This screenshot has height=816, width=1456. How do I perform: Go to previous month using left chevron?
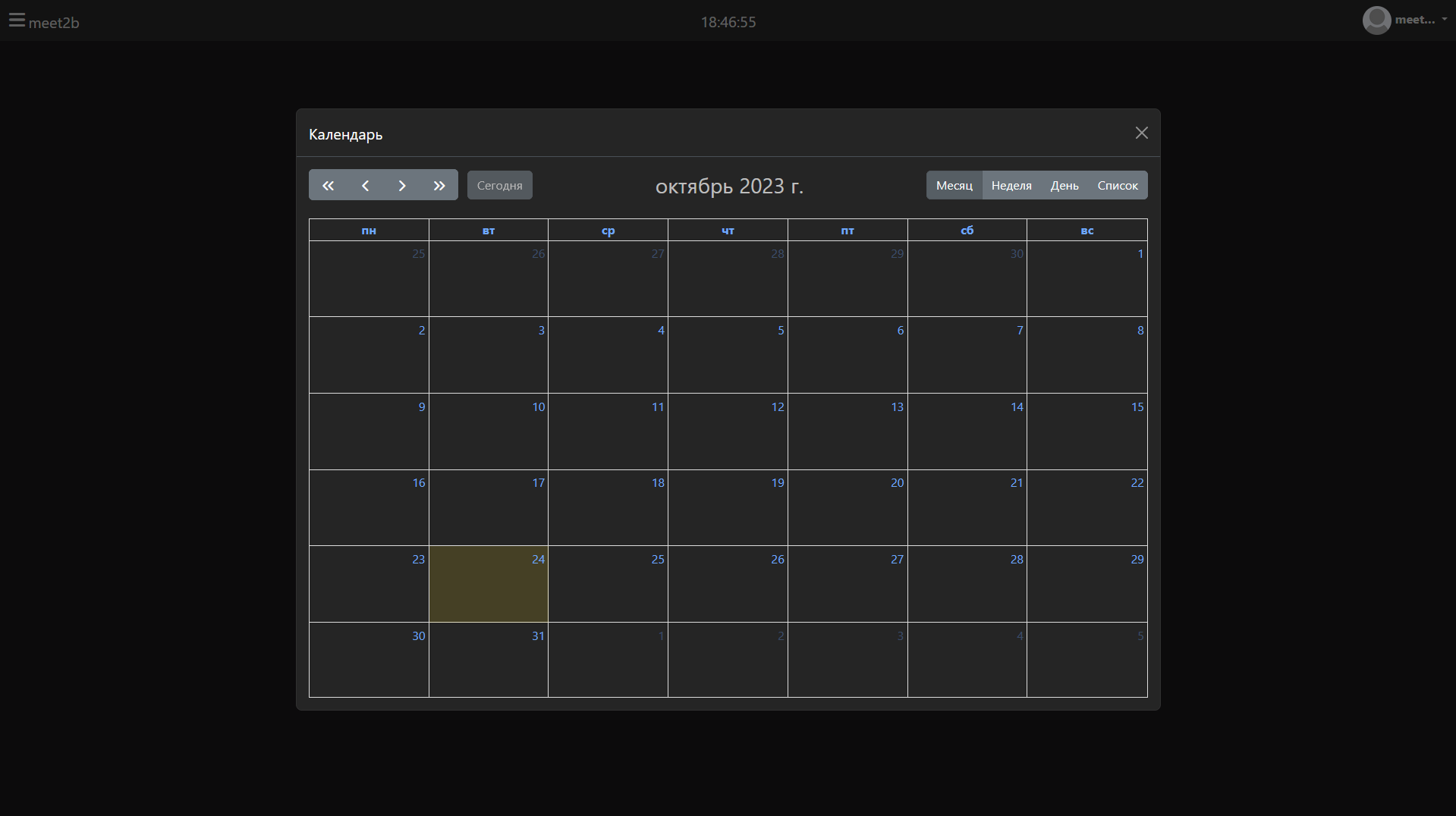pyautogui.click(x=365, y=186)
